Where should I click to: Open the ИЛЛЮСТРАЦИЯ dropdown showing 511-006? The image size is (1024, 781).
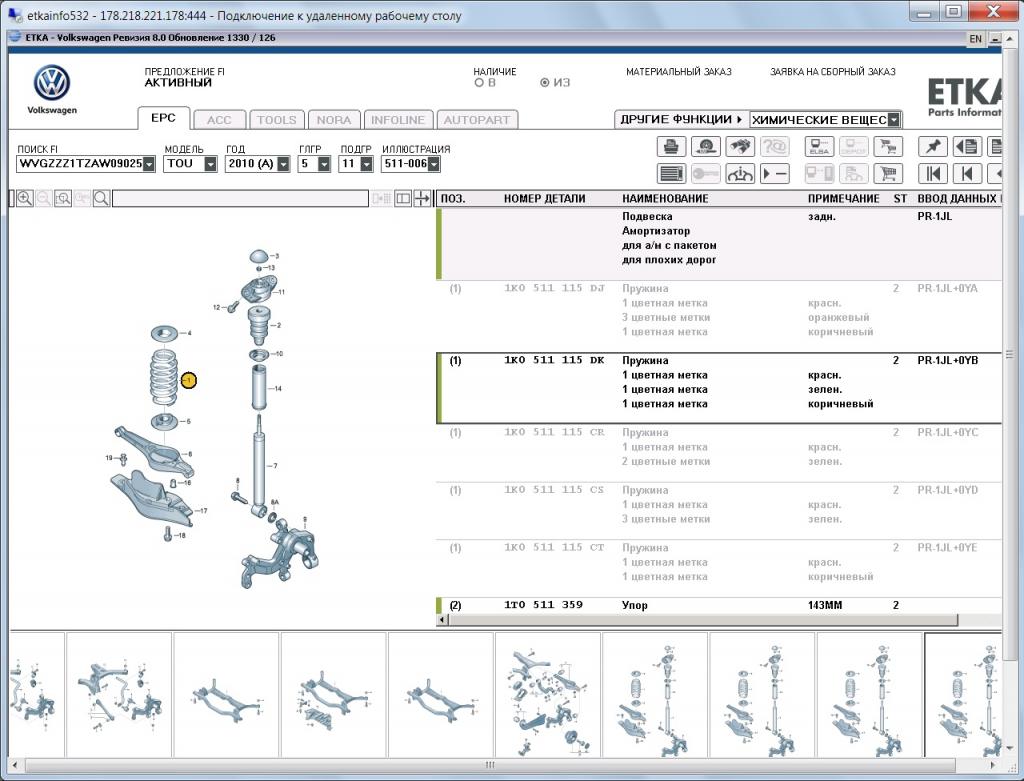pyautogui.click(x=434, y=164)
